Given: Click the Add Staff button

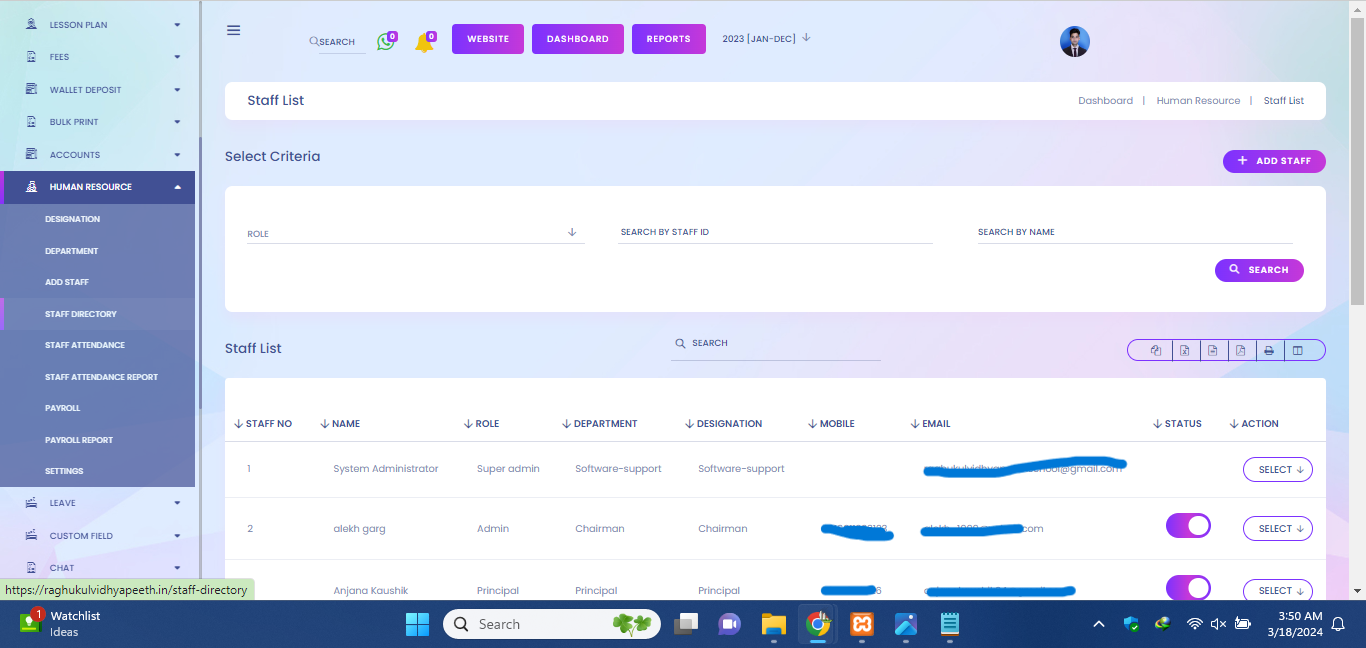Looking at the screenshot, I should click(x=1273, y=161).
